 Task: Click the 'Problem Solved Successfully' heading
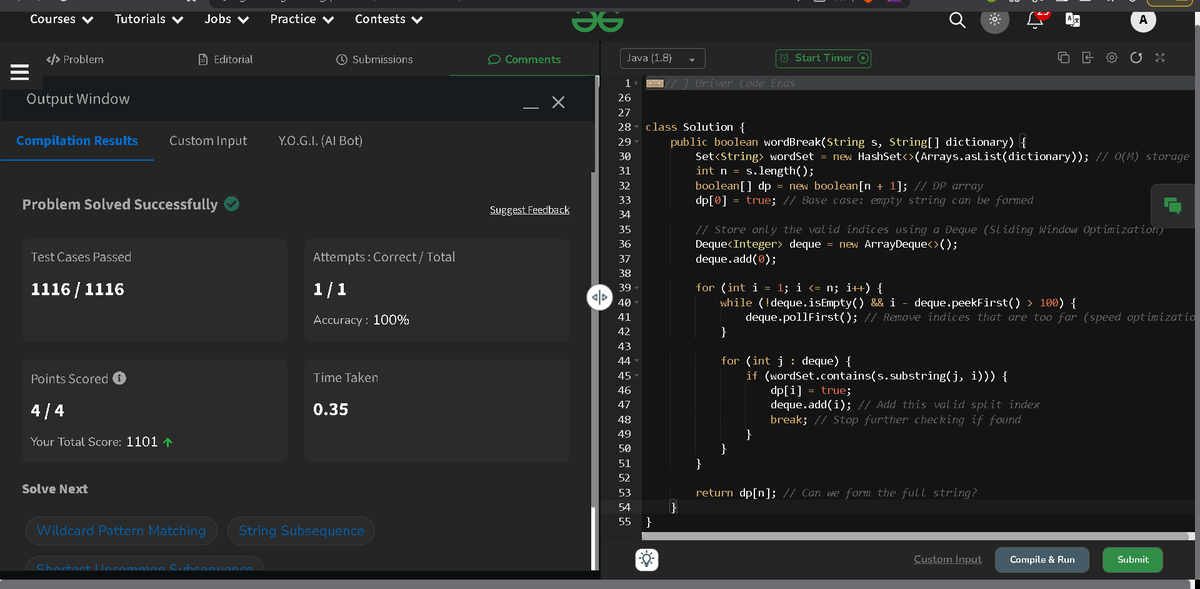pyautogui.click(x=120, y=204)
